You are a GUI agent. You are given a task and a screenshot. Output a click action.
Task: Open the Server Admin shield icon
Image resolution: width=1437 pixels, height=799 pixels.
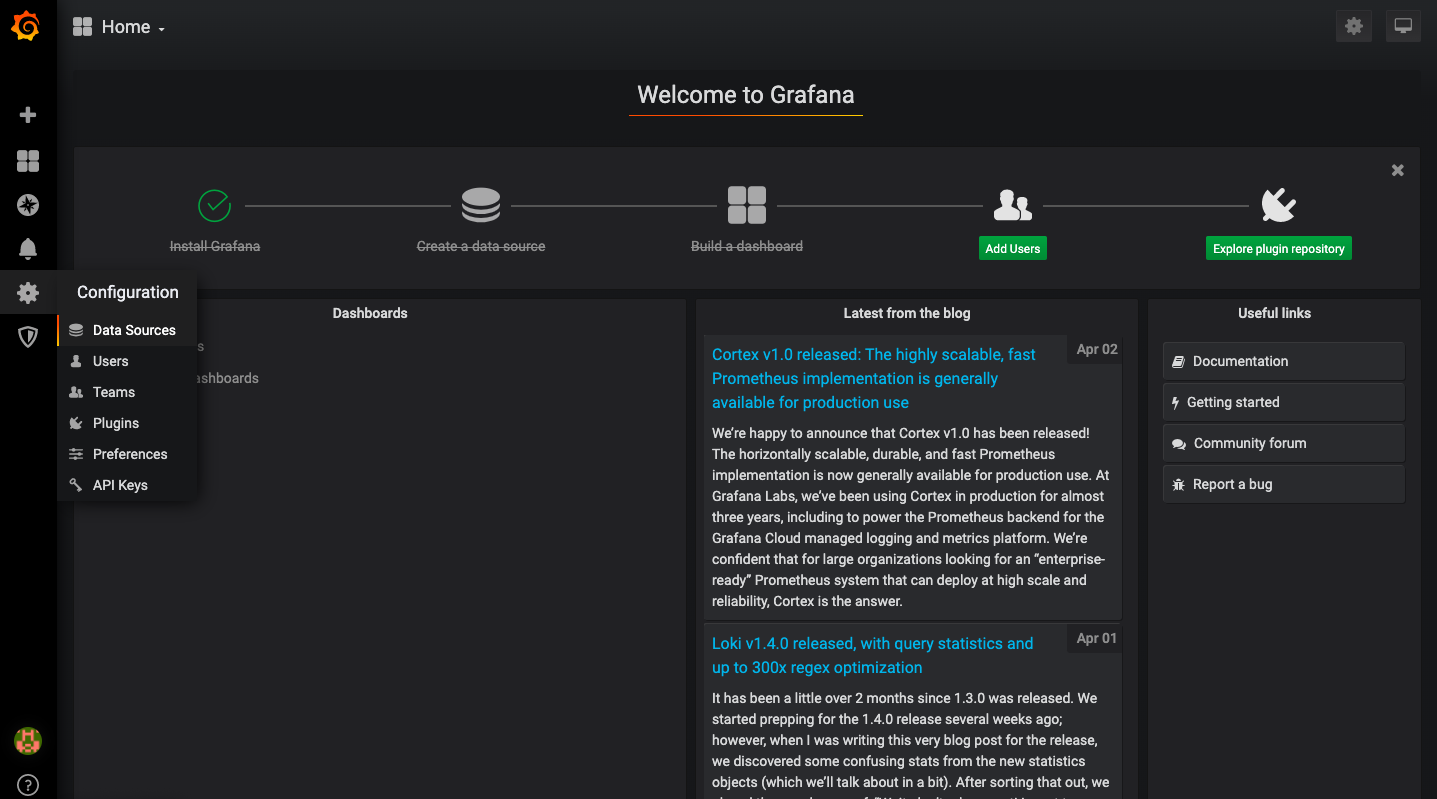pos(28,337)
